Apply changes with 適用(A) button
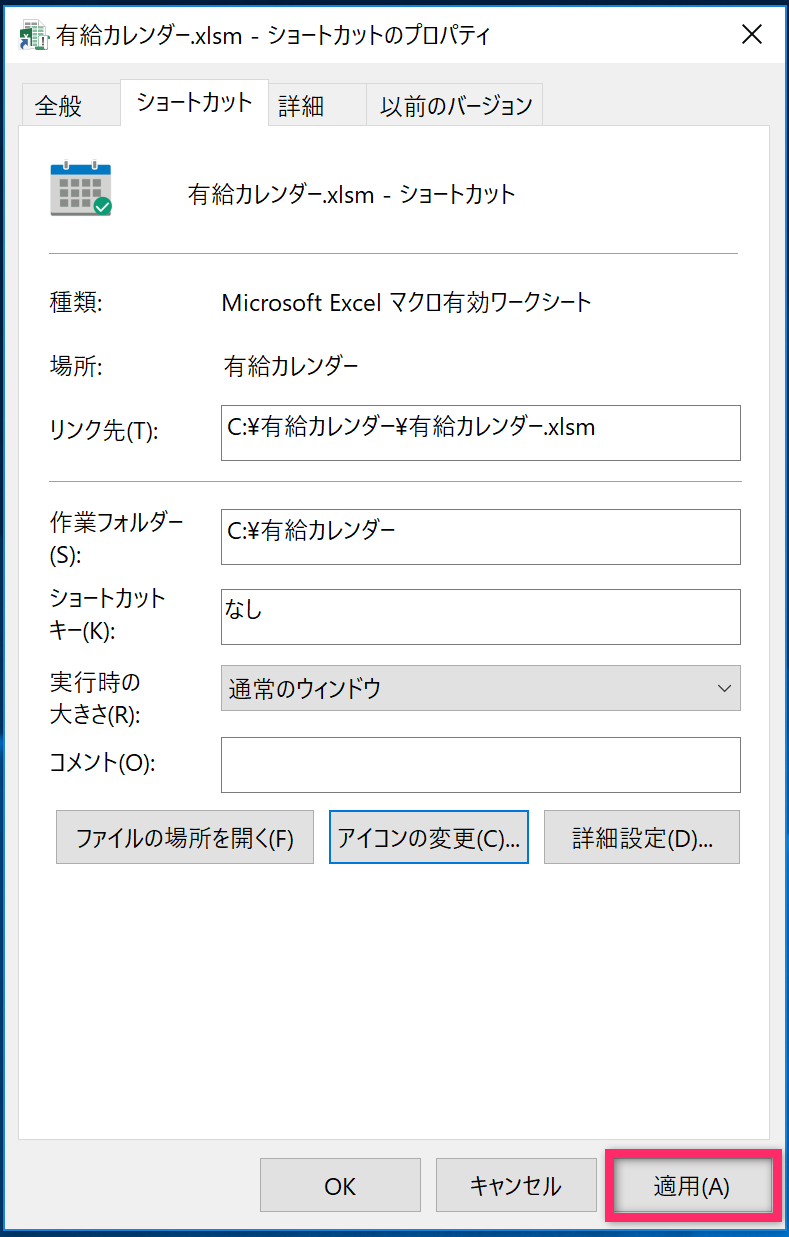 click(x=692, y=1186)
